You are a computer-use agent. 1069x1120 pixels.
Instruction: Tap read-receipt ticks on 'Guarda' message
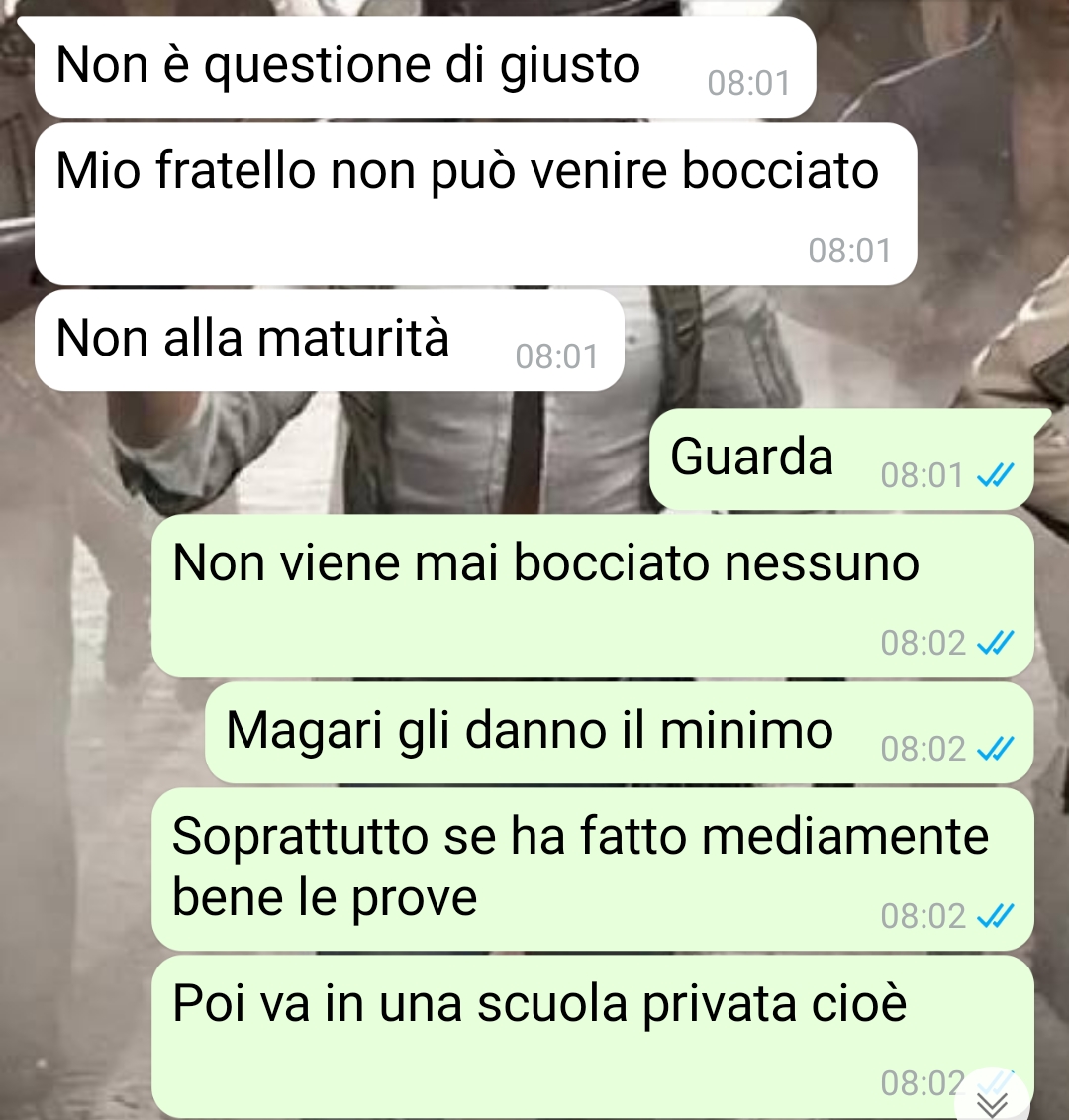pos(996,475)
